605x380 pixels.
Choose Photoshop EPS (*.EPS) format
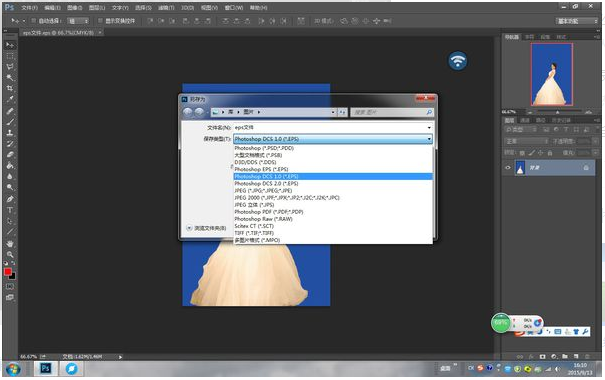[333, 169]
